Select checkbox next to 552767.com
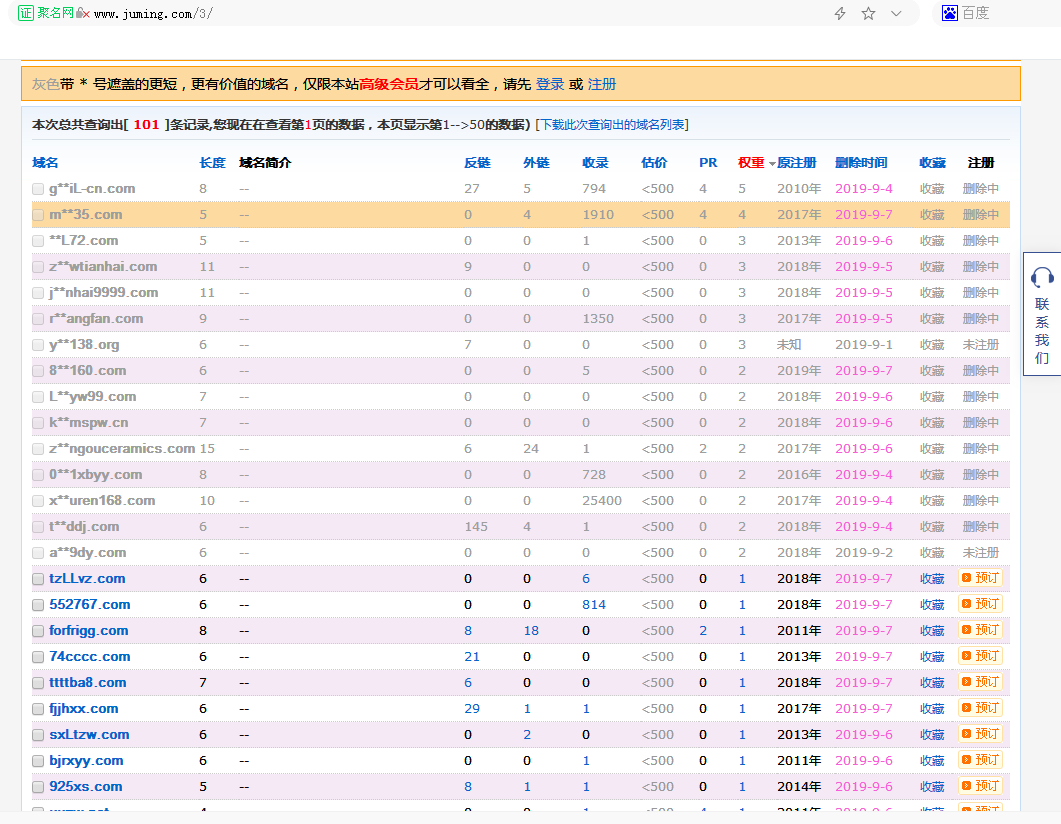1061x824 pixels. point(39,605)
